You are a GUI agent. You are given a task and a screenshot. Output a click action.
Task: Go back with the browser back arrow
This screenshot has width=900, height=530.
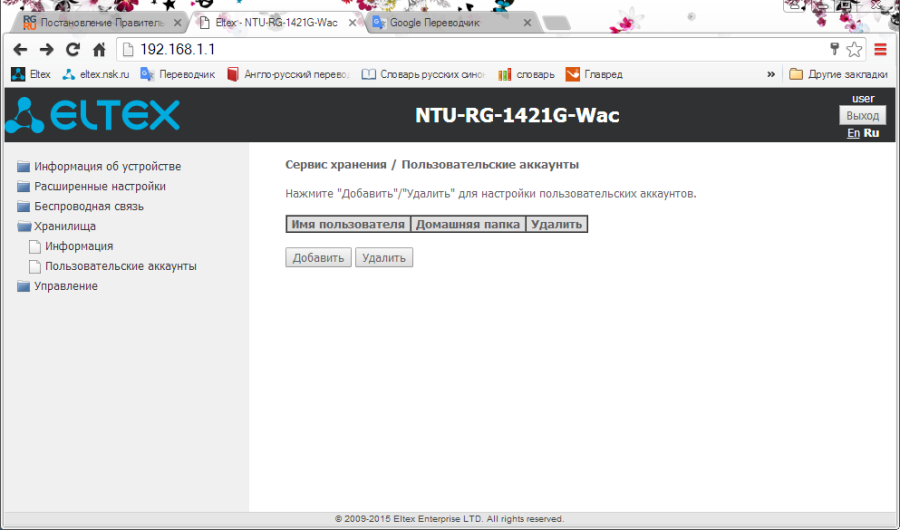pyautogui.click(x=20, y=50)
